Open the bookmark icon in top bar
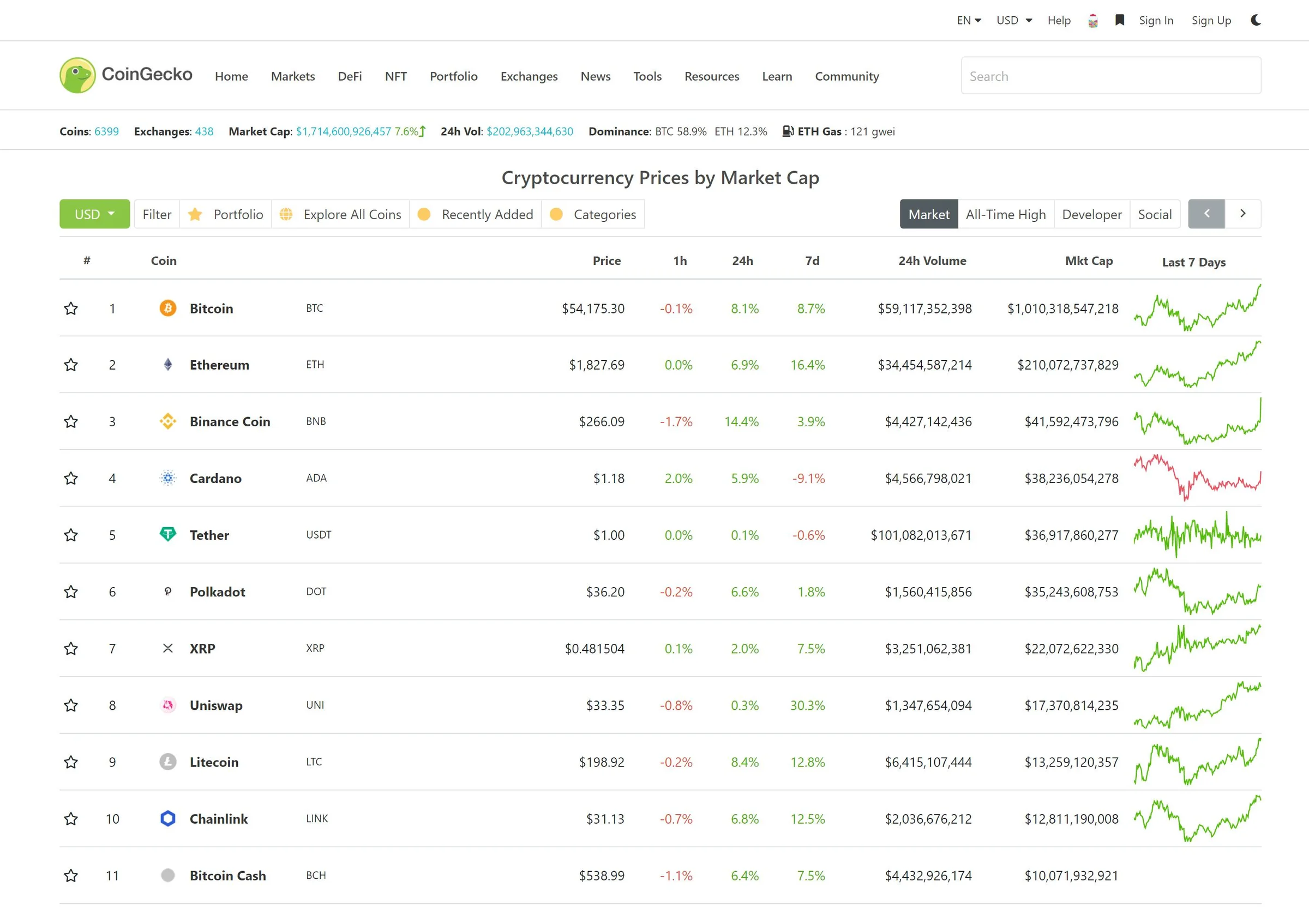The image size is (1309, 924). pos(1120,20)
